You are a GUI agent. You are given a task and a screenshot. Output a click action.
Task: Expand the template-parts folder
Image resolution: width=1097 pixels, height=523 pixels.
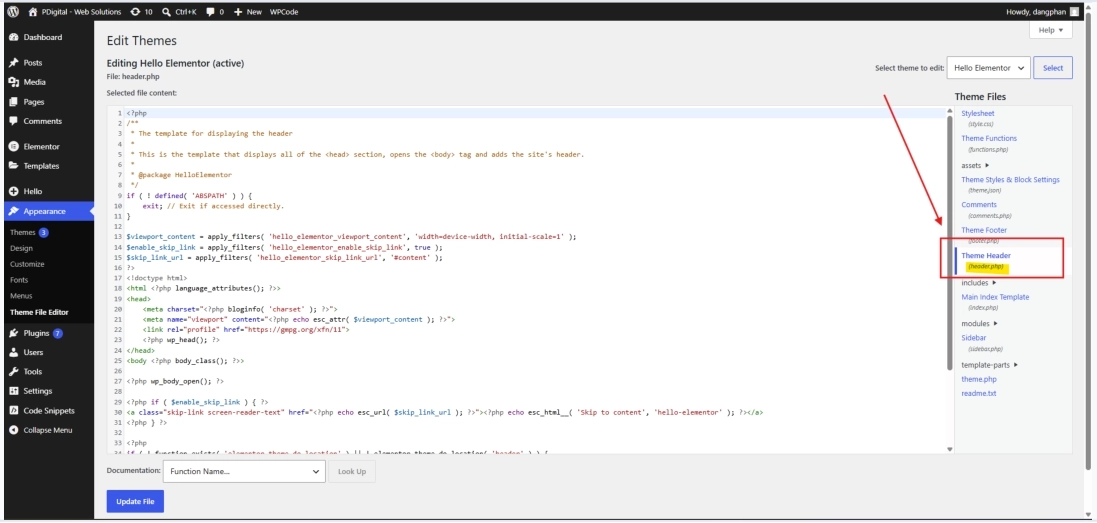(989, 365)
